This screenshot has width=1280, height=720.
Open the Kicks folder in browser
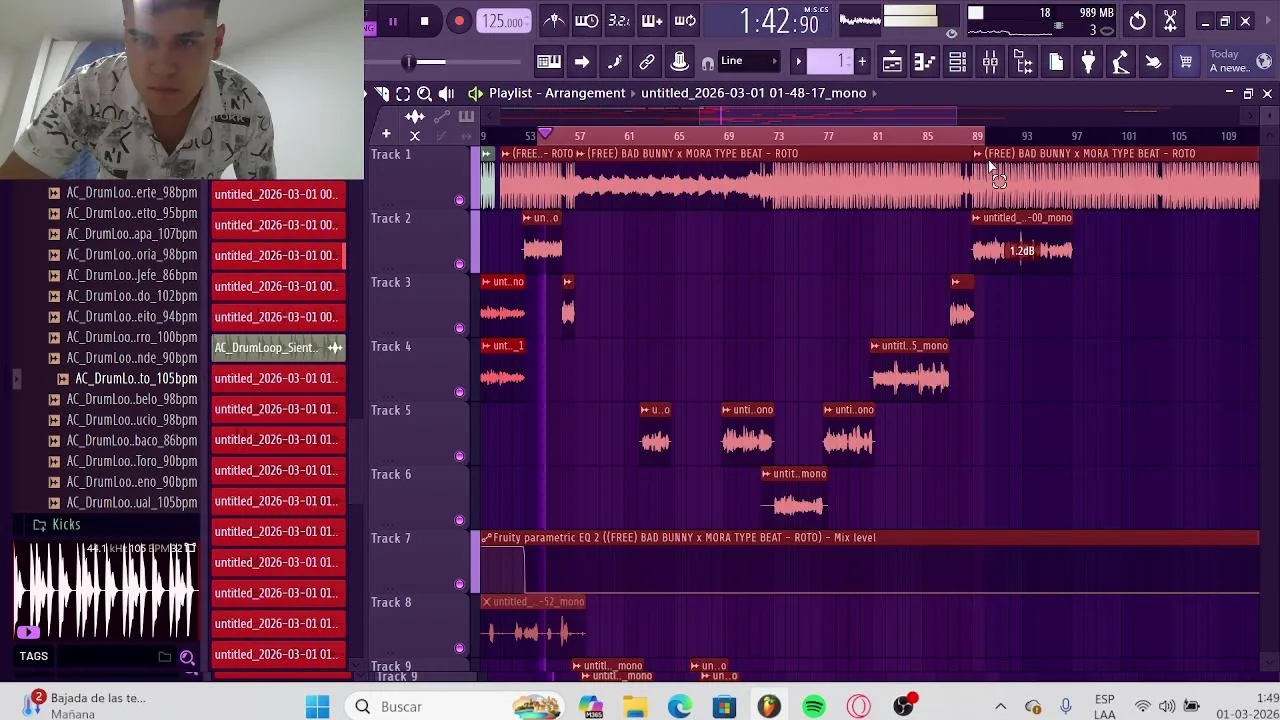click(x=66, y=524)
